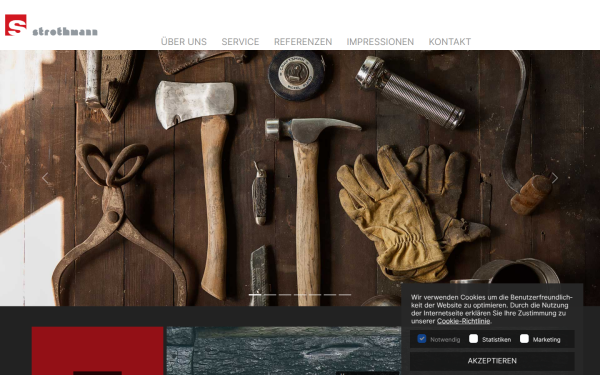Click the red Strothmann S logo
The image size is (600, 375).
click(x=16, y=25)
